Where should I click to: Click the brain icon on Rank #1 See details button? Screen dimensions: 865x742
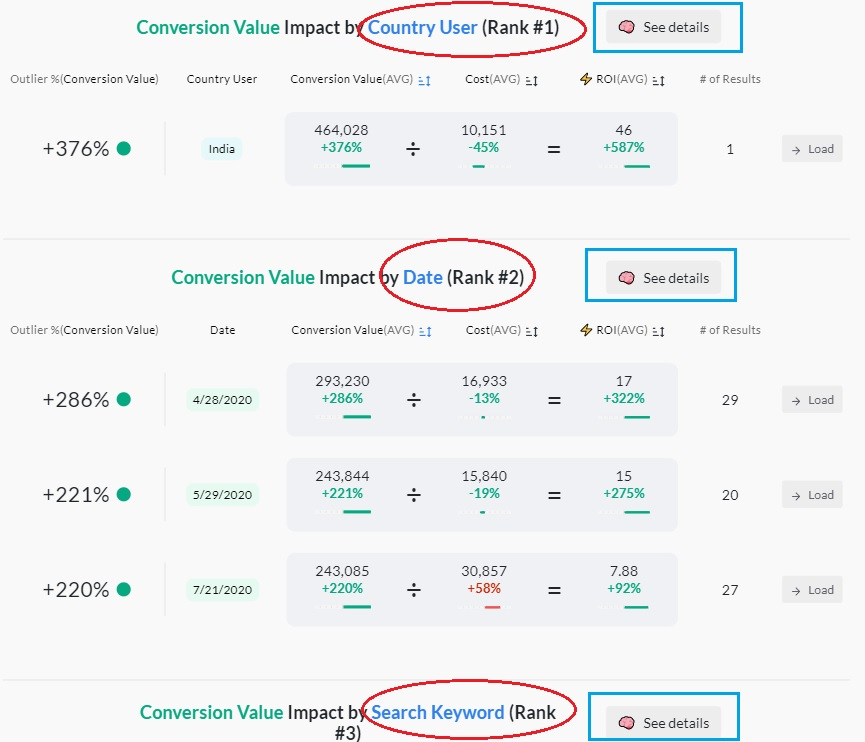pos(628,28)
